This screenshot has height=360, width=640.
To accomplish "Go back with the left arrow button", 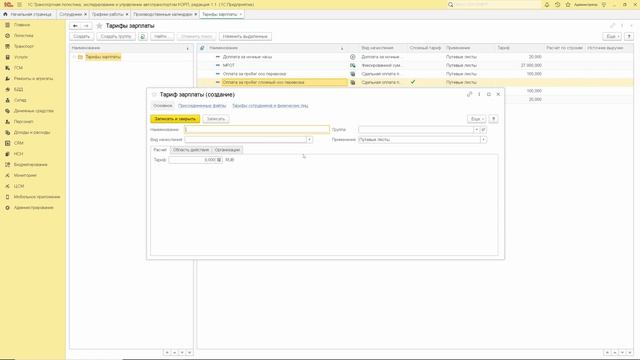I will pos(75,26).
